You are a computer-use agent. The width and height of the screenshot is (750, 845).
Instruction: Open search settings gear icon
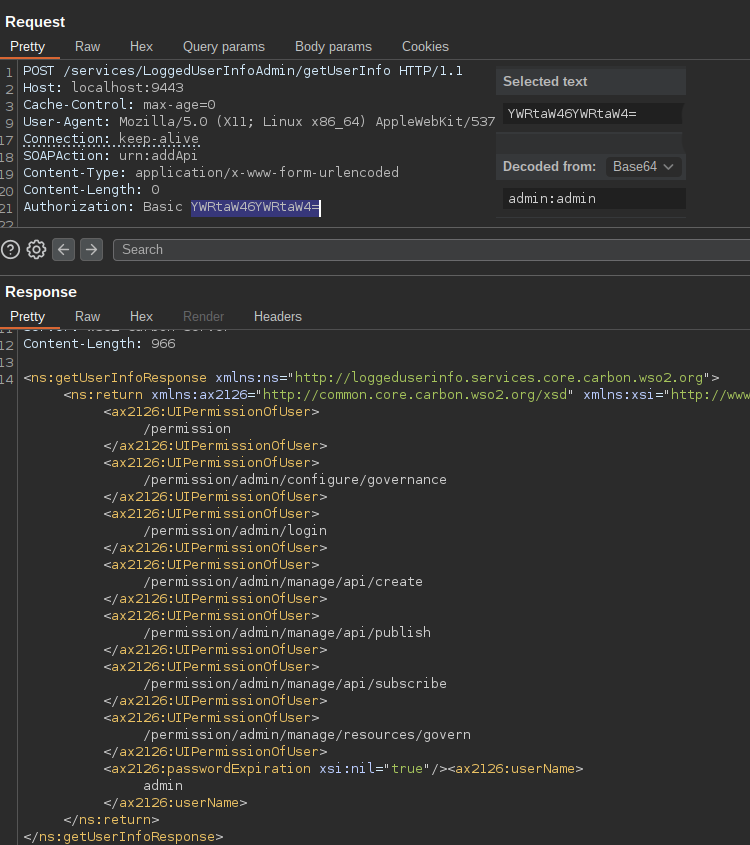[37, 250]
